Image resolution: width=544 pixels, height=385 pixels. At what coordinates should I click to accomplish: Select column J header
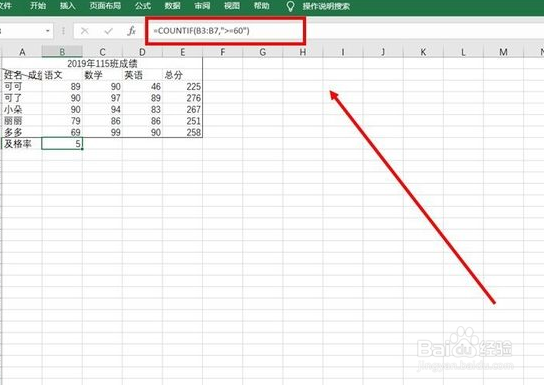[383, 52]
